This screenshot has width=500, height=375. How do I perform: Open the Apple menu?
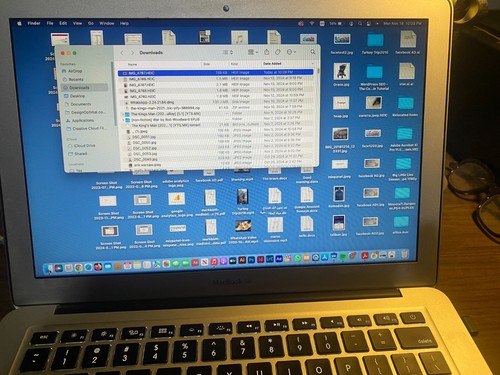(19, 23)
